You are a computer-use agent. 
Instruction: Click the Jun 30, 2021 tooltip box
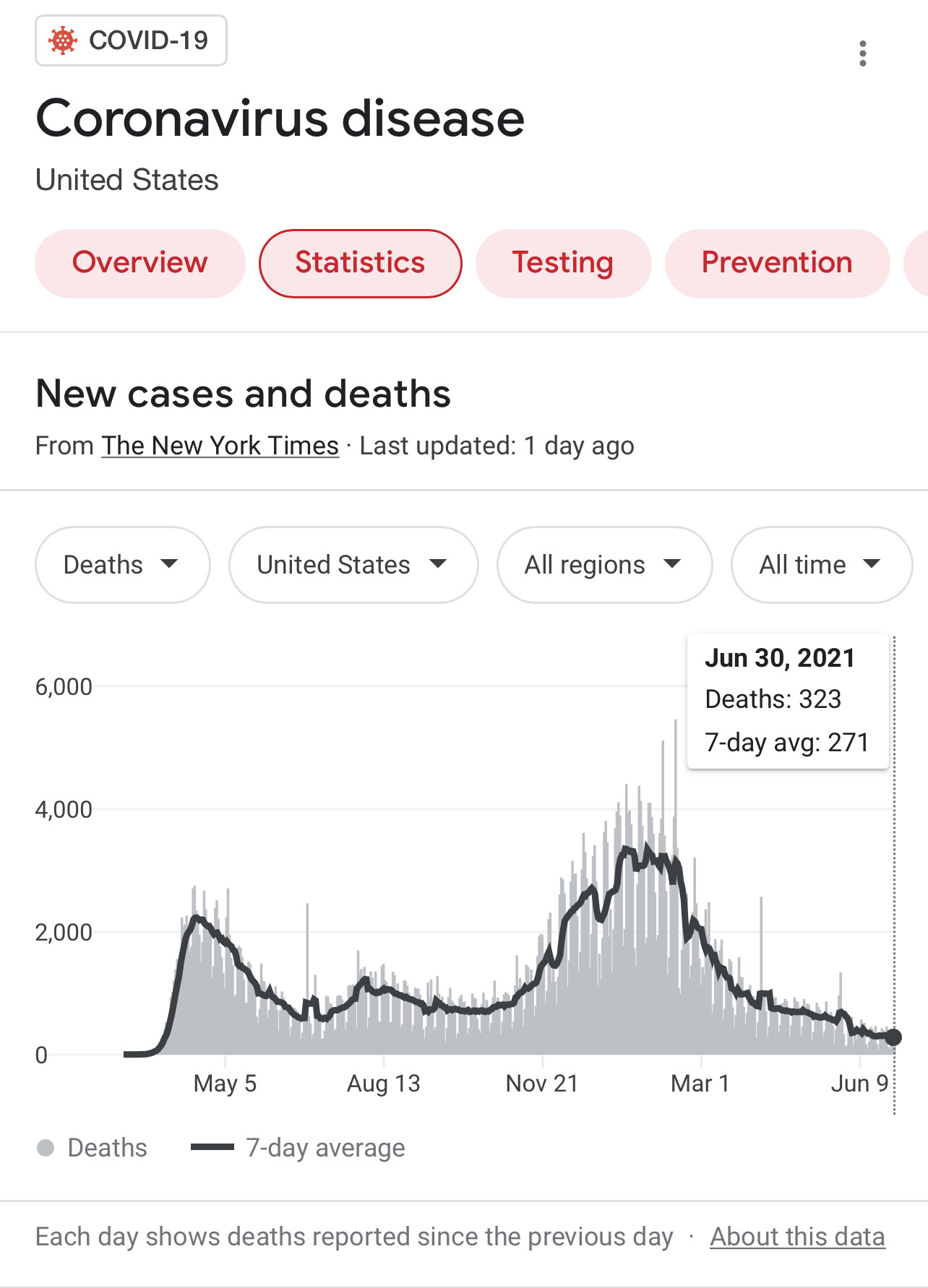(787, 701)
